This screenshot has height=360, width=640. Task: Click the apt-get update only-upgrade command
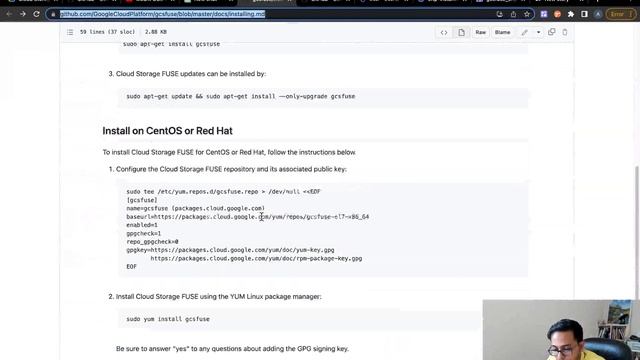pyautogui.click(x=240, y=96)
